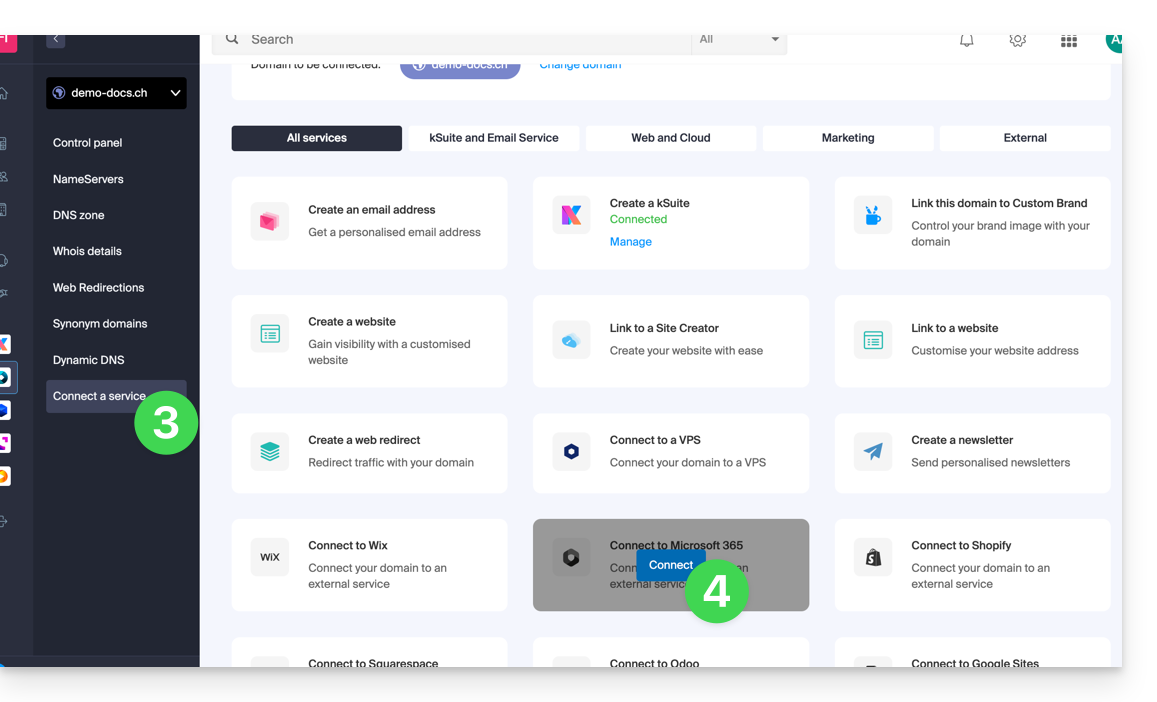Switch to Marketing tab
Image resolution: width=1157 pixels, height=702 pixels.
click(x=848, y=138)
